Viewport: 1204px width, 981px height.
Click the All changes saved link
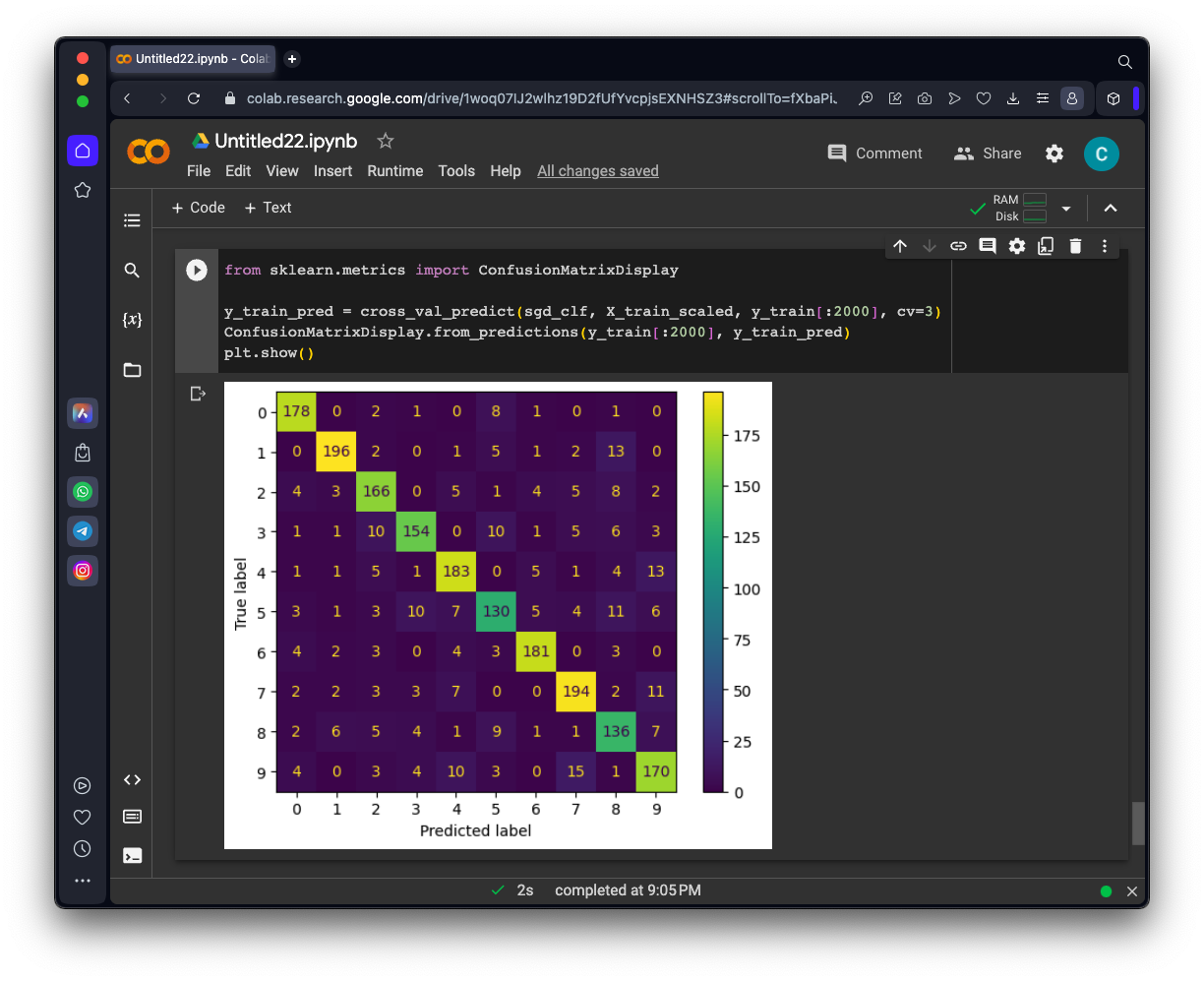(x=597, y=171)
